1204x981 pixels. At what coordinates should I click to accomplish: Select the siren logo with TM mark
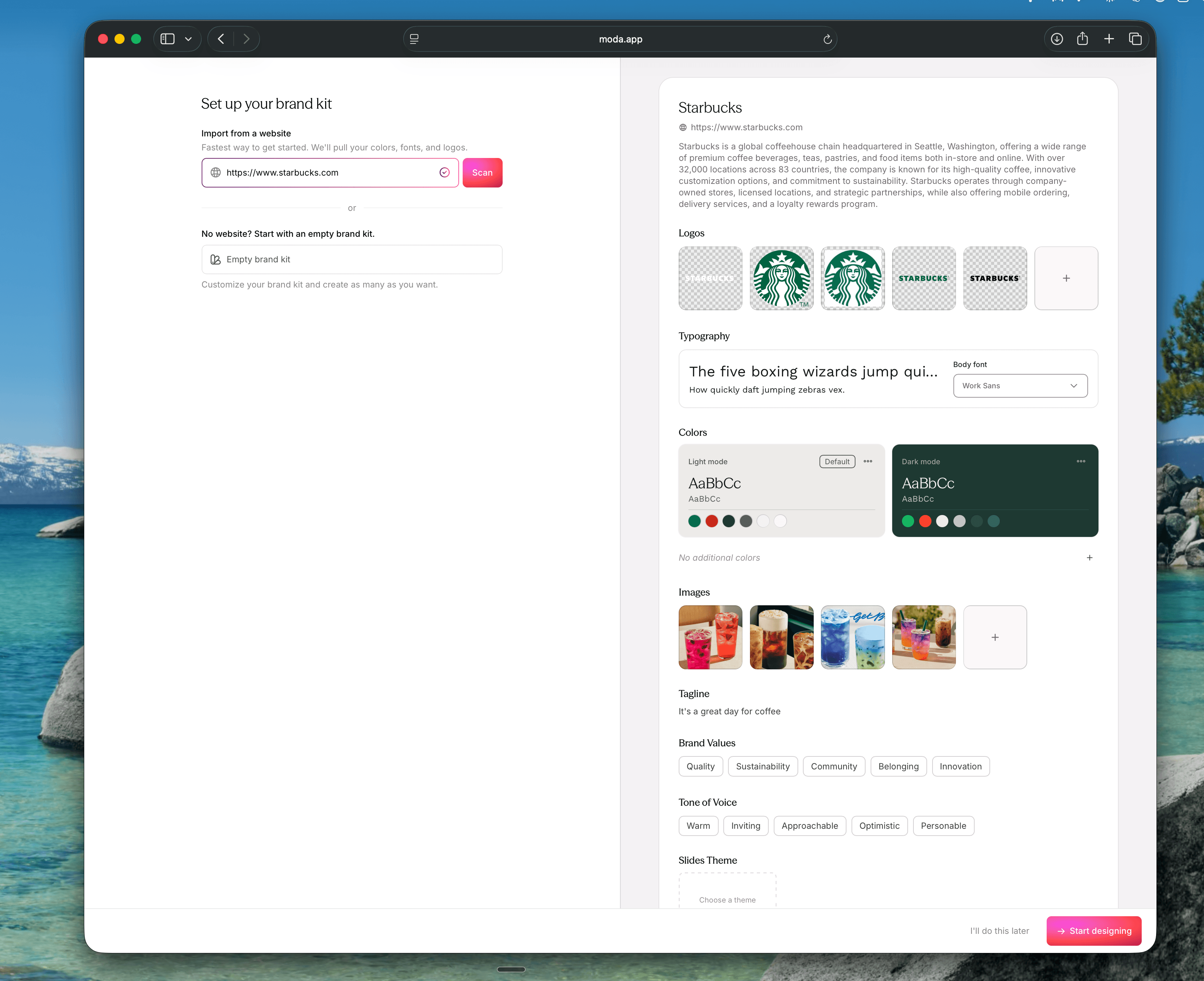pyautogui.click(x=782, y=278)
